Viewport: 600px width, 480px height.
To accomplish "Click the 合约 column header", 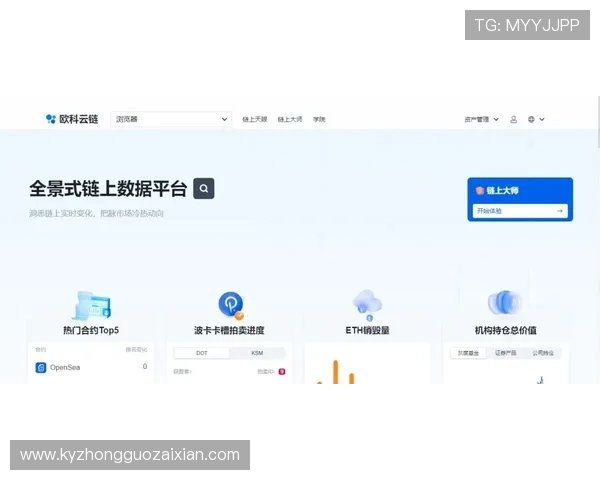I will 41,349.
